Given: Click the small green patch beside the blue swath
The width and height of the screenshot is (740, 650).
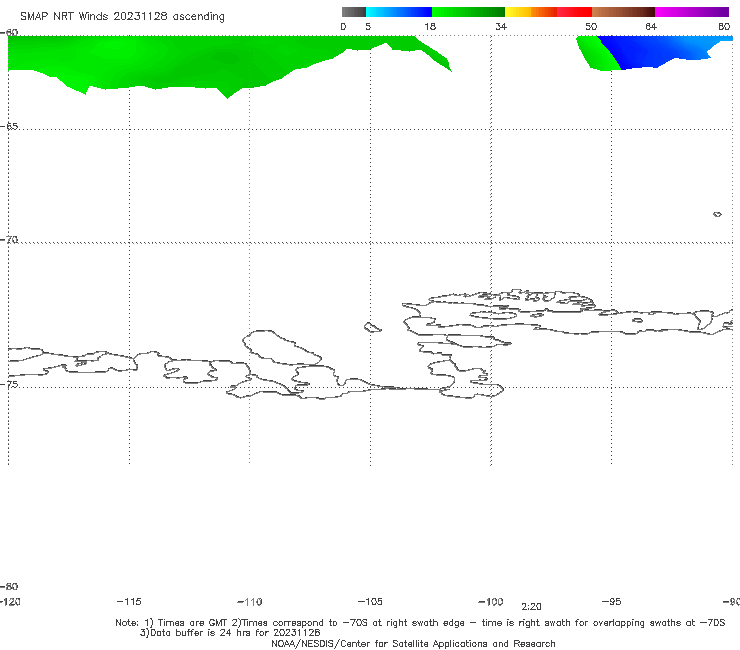Looking at the screenshot, I should pyautogui.click(x=596, y=53).
